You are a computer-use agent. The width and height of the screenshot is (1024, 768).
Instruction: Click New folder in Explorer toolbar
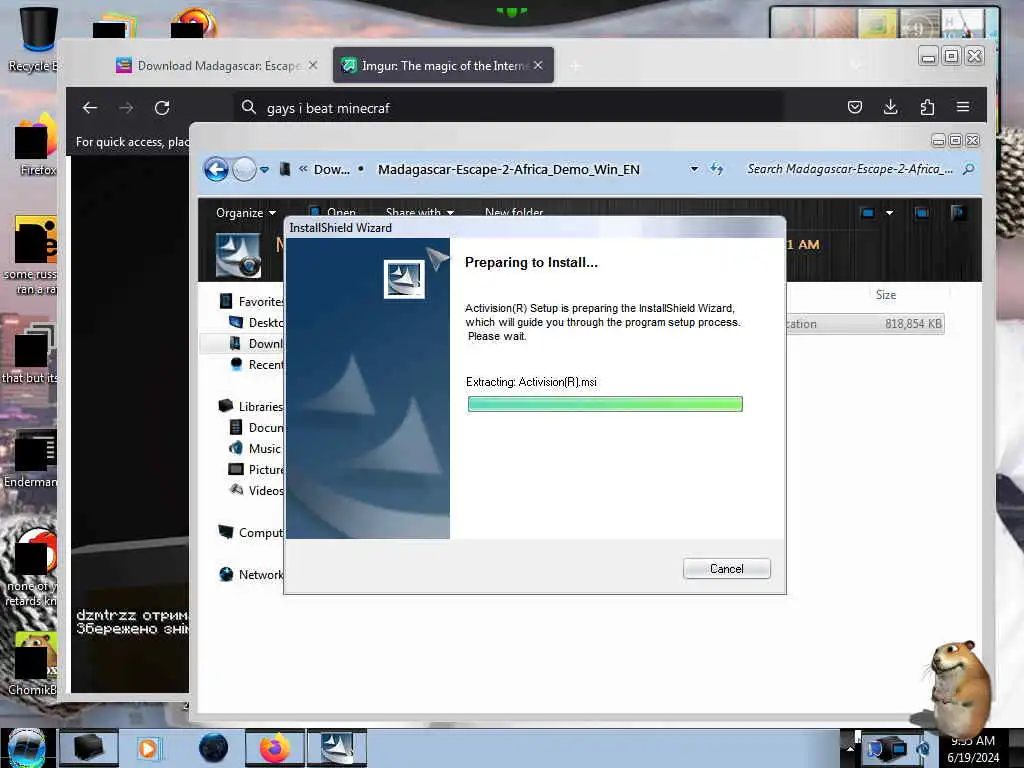(x=514, y=212)
